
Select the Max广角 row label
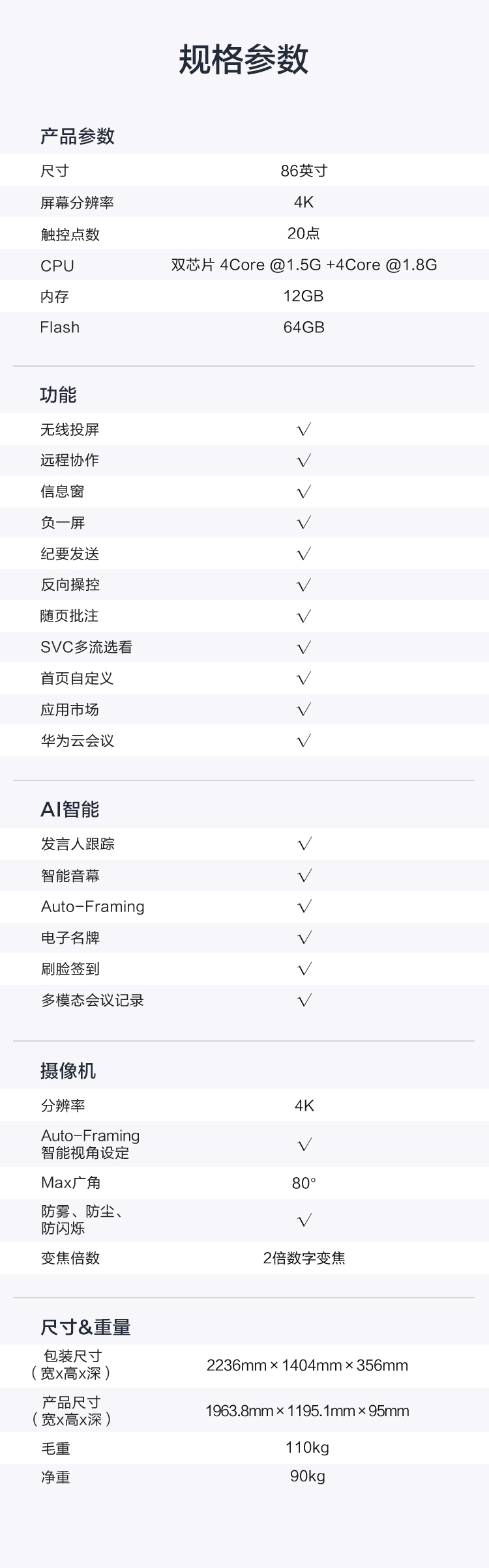pos(70,1182)
